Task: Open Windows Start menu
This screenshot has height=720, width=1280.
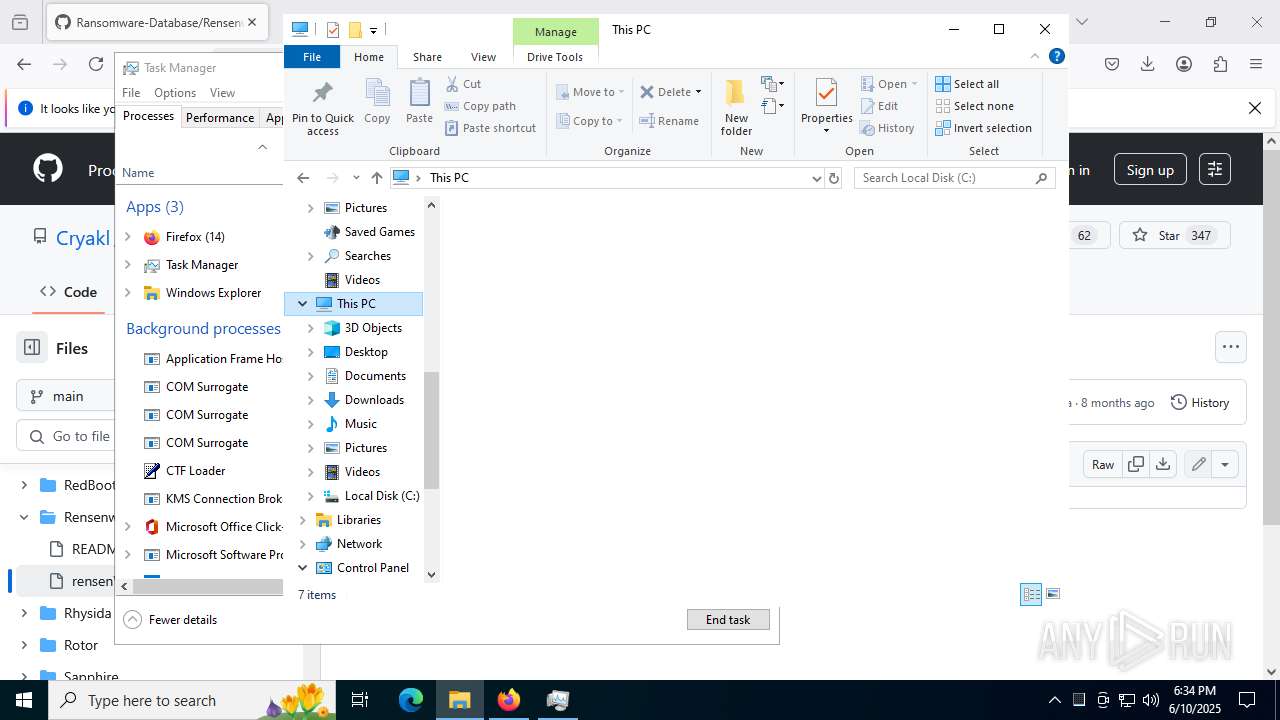Action: click(x=24, y=700)
